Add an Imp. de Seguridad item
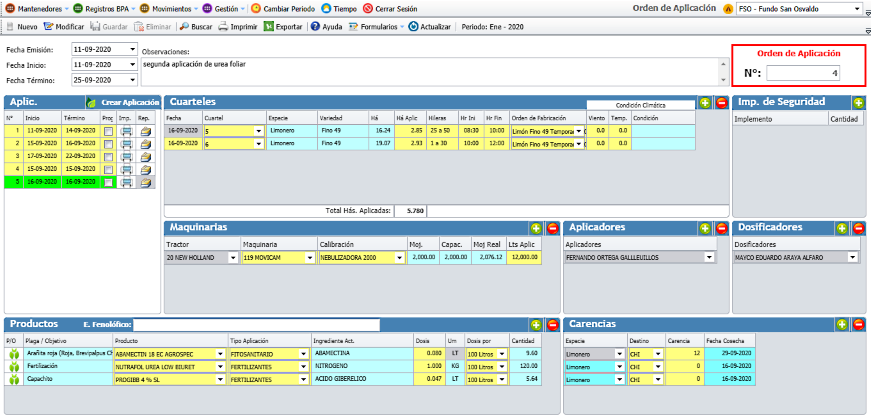Viewport: 871px width, 418px height. pos(858,103)
